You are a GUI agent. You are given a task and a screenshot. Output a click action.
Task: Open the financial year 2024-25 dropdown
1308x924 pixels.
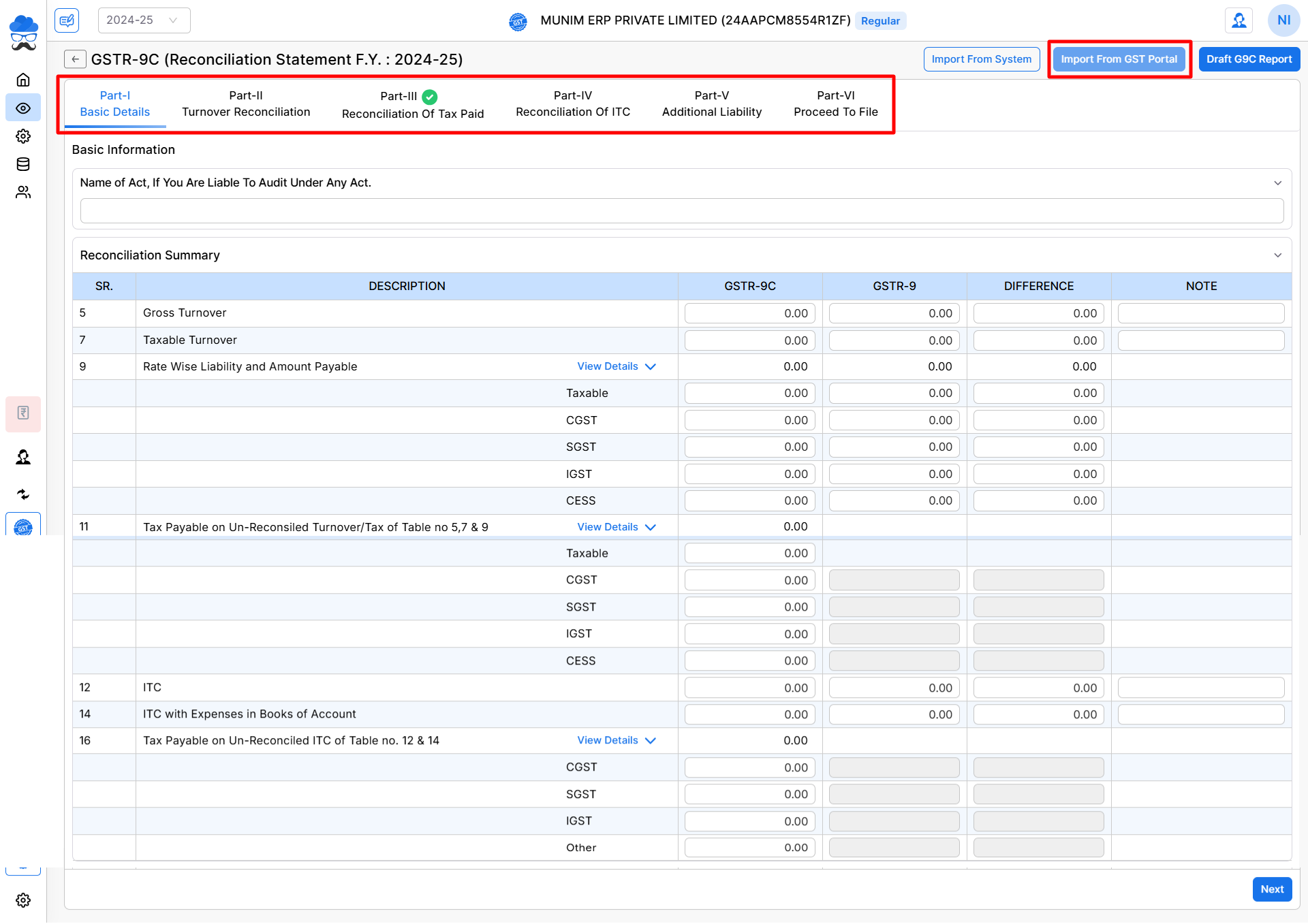[x=144, y=20]
